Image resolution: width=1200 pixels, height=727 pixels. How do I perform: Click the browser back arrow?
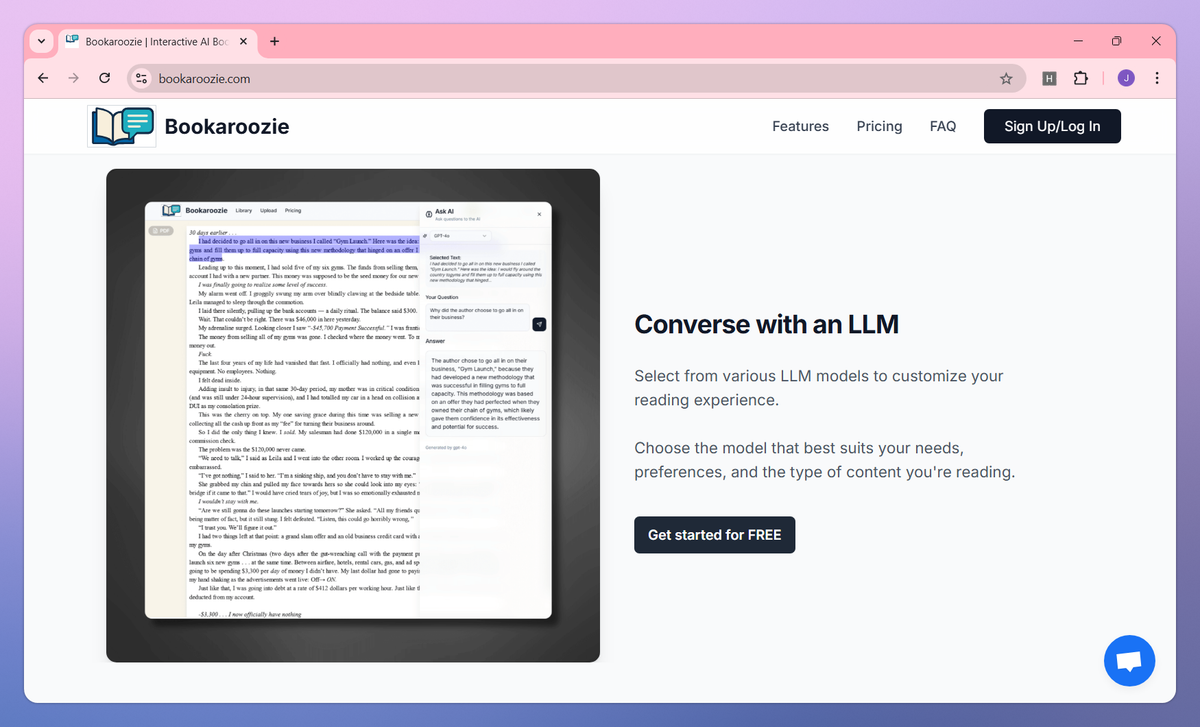(42, 78)
